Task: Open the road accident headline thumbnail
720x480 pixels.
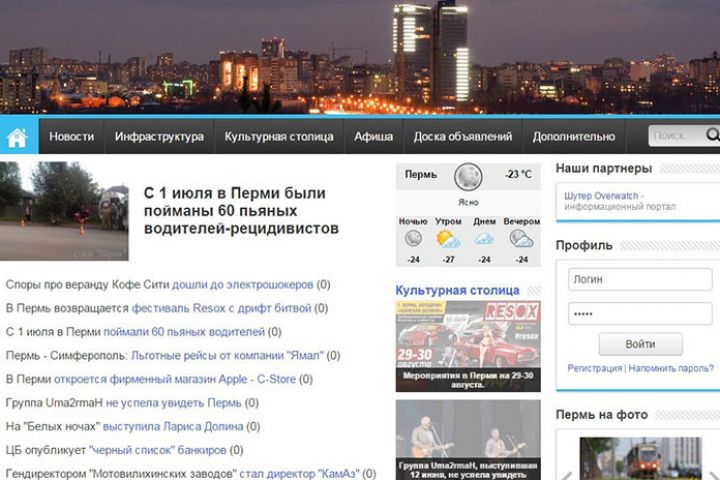Action: pos(64,211)
